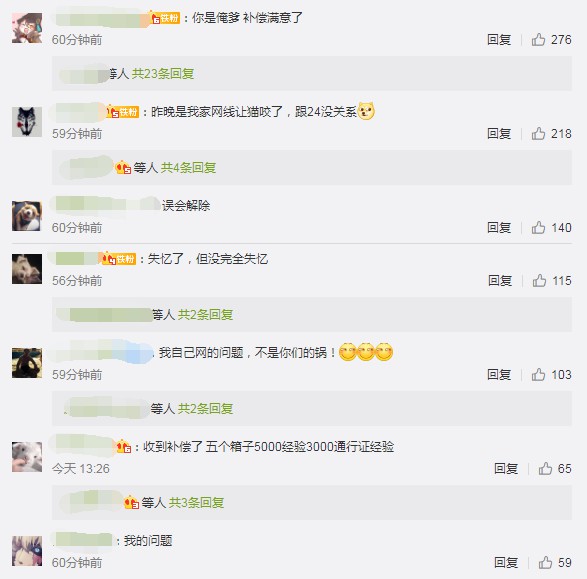
Task: Expand the 共23条回复 thread
Action: 163,74
